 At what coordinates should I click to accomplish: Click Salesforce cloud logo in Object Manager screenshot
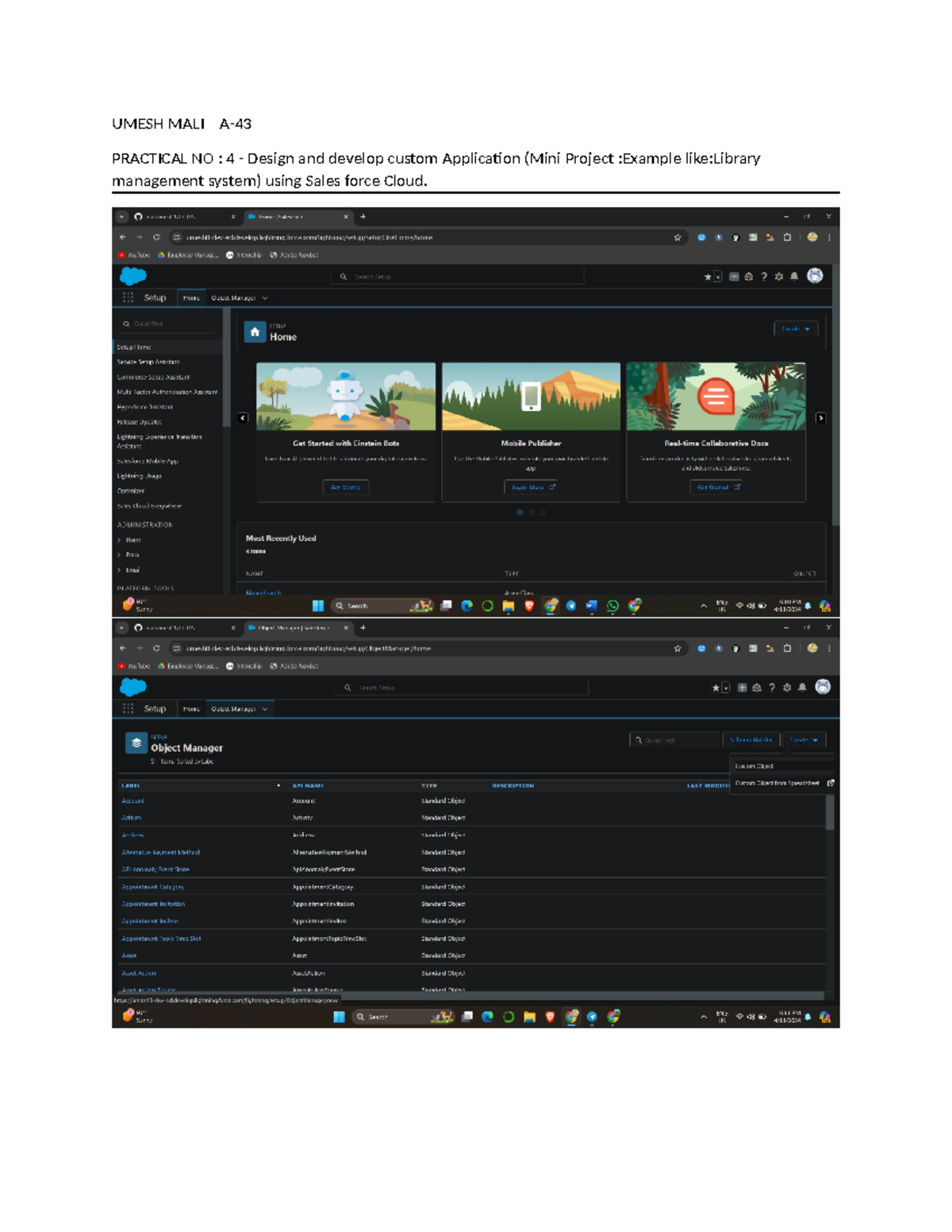(x=132, y=687)
